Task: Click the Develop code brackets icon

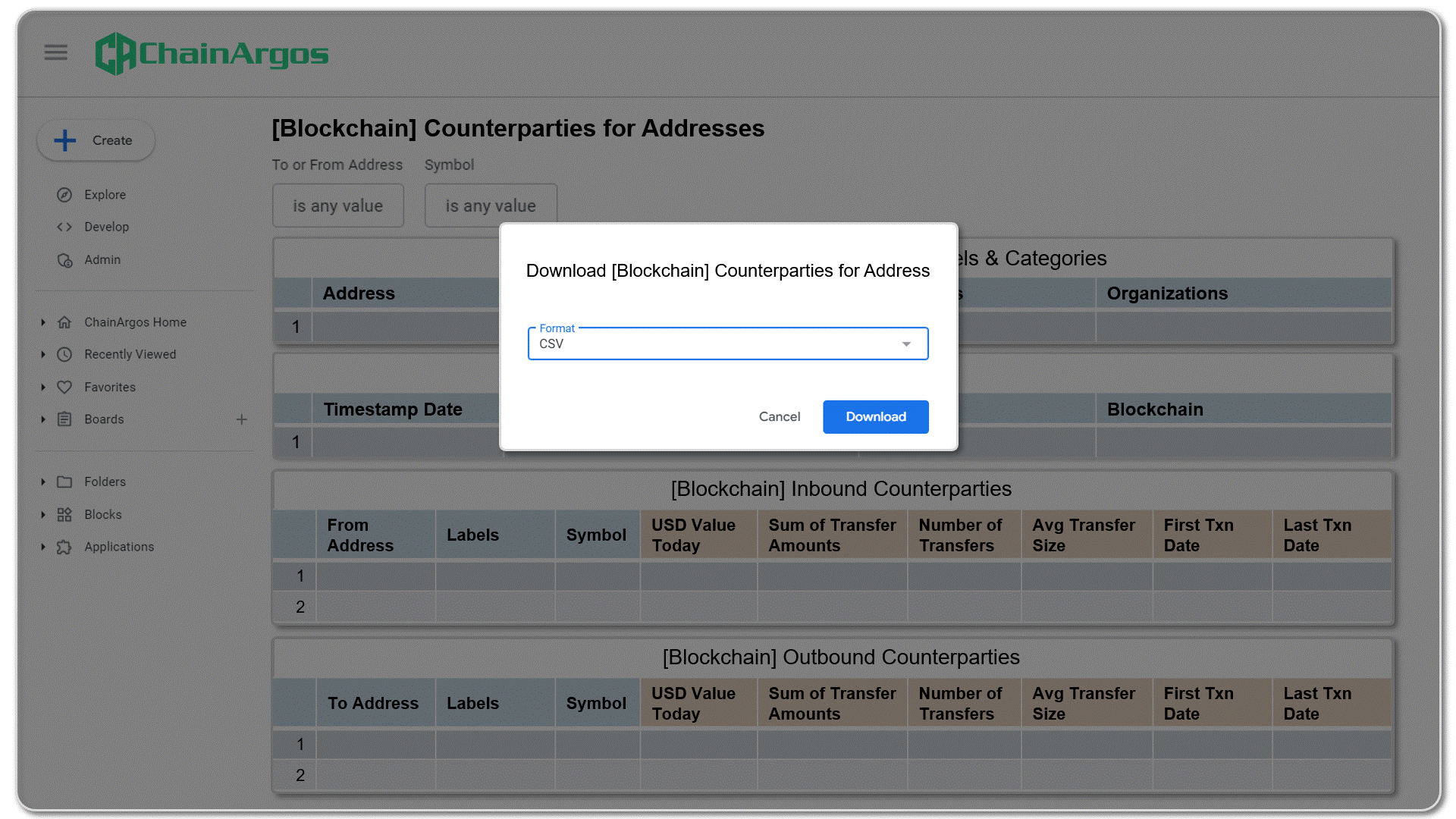Action: (x=64, y=227)
